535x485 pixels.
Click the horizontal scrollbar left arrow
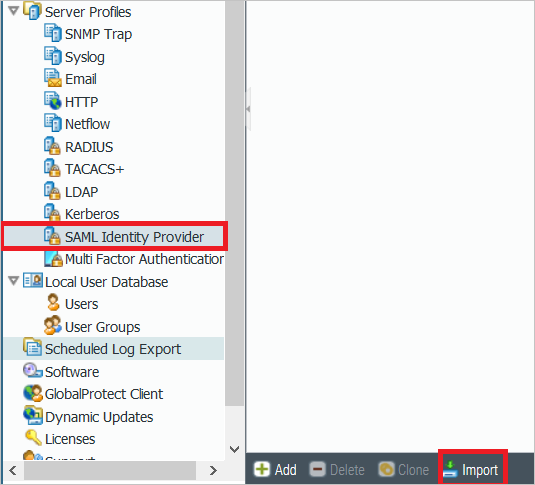(x=13, y=470)
